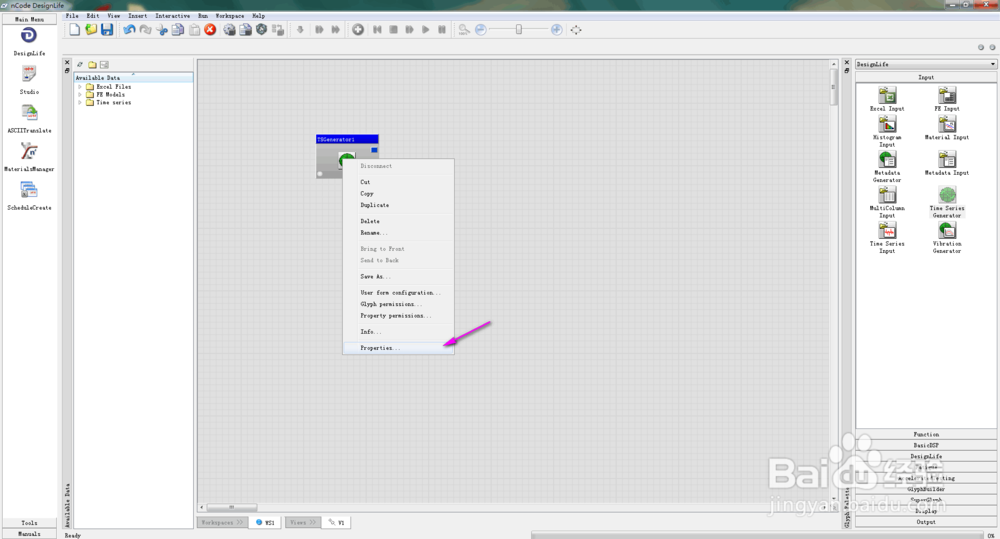Viewport: 1000px width, 539px height.
Task: Expand the GlyphBuilder palette section
Action: 926,489
